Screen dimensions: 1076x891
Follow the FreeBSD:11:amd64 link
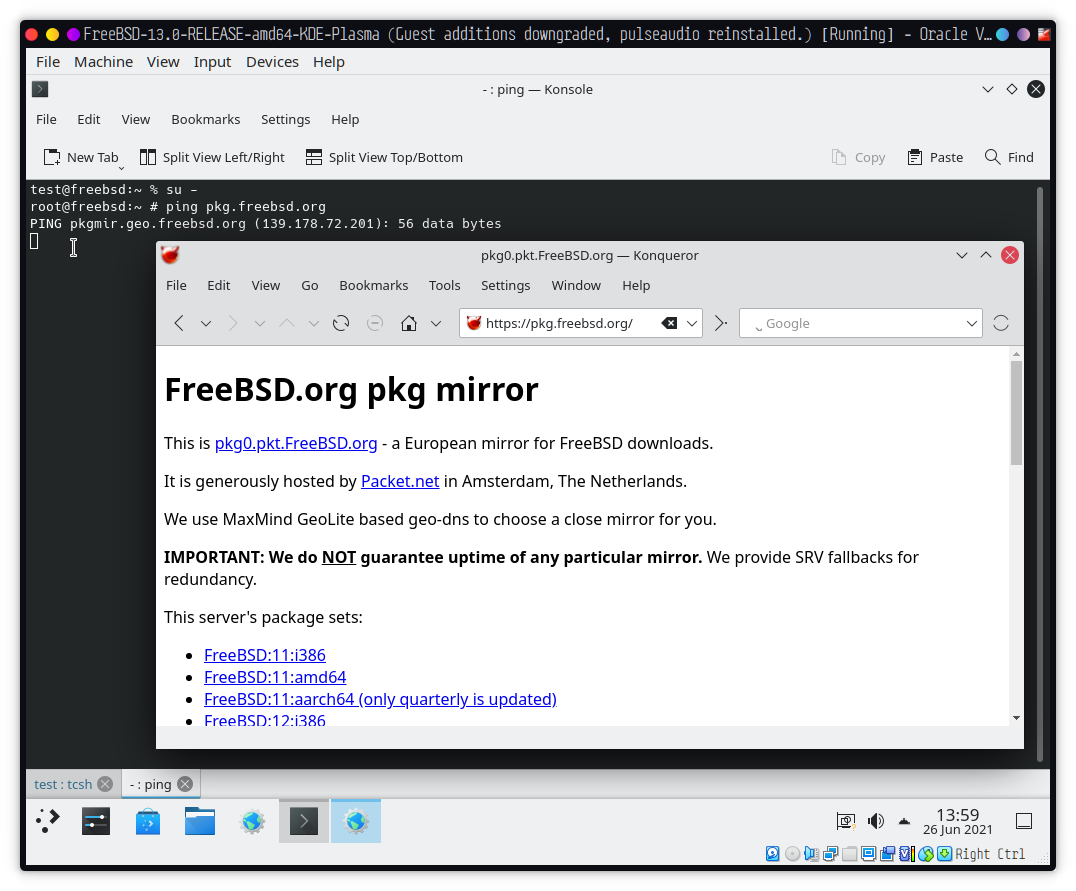[275, 677]
